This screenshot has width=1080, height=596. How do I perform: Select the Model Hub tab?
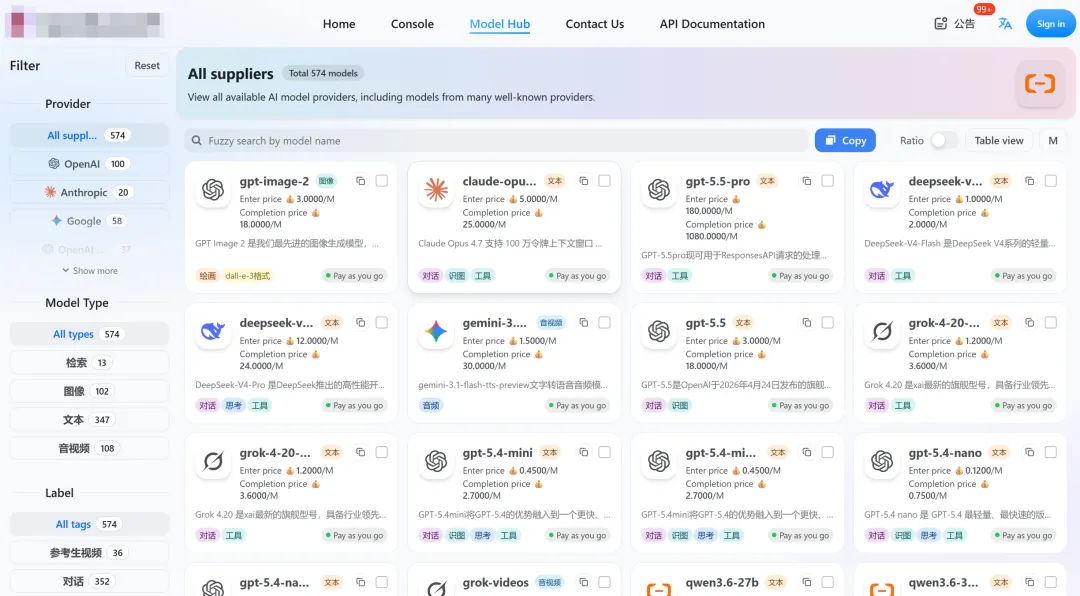499,24
